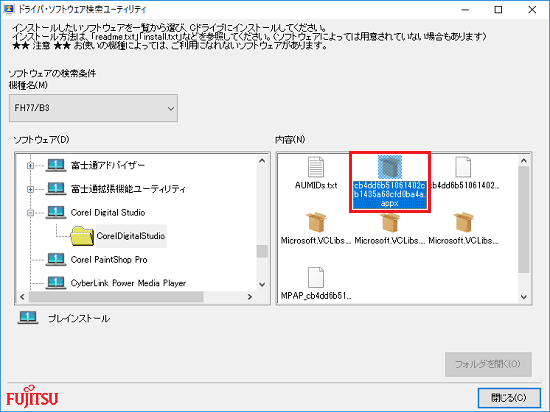Maximize the ドライバ・ソフトウェア検索ユーティリティ window
Image resolution: width=550 pixels, height=412 pixels.
pos(498,10)
